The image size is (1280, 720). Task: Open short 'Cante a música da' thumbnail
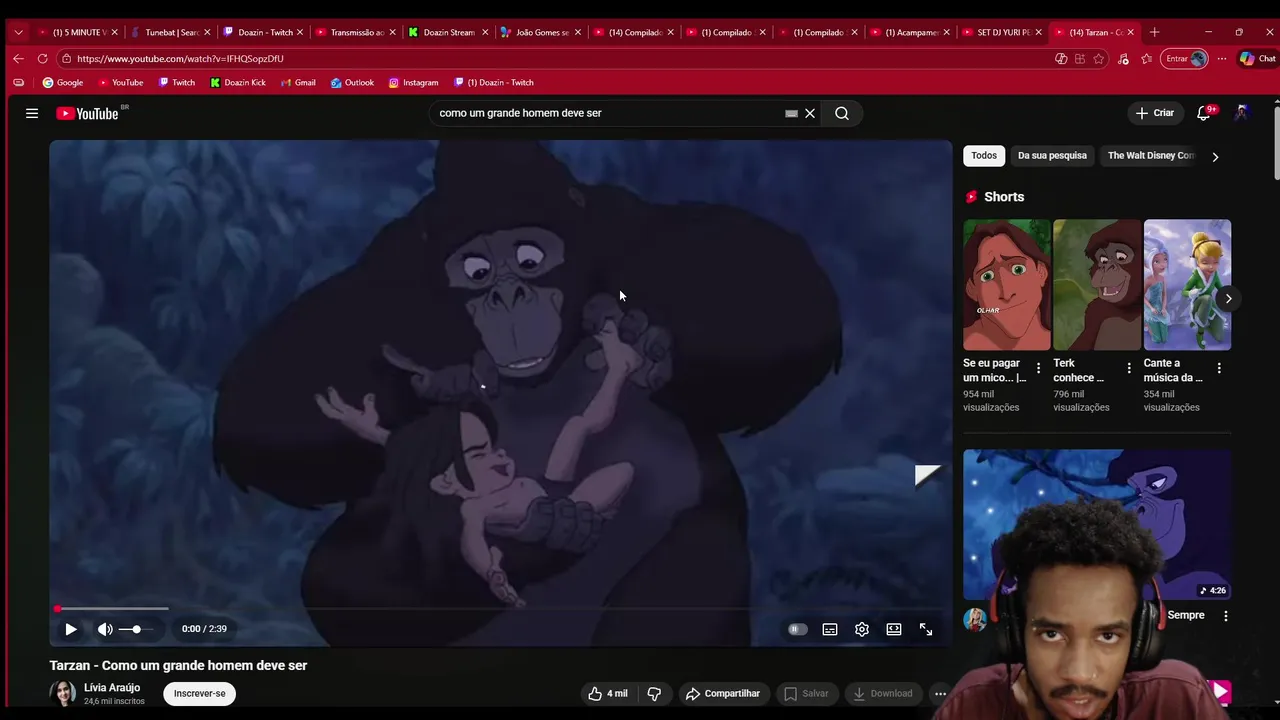[1187, 285]
